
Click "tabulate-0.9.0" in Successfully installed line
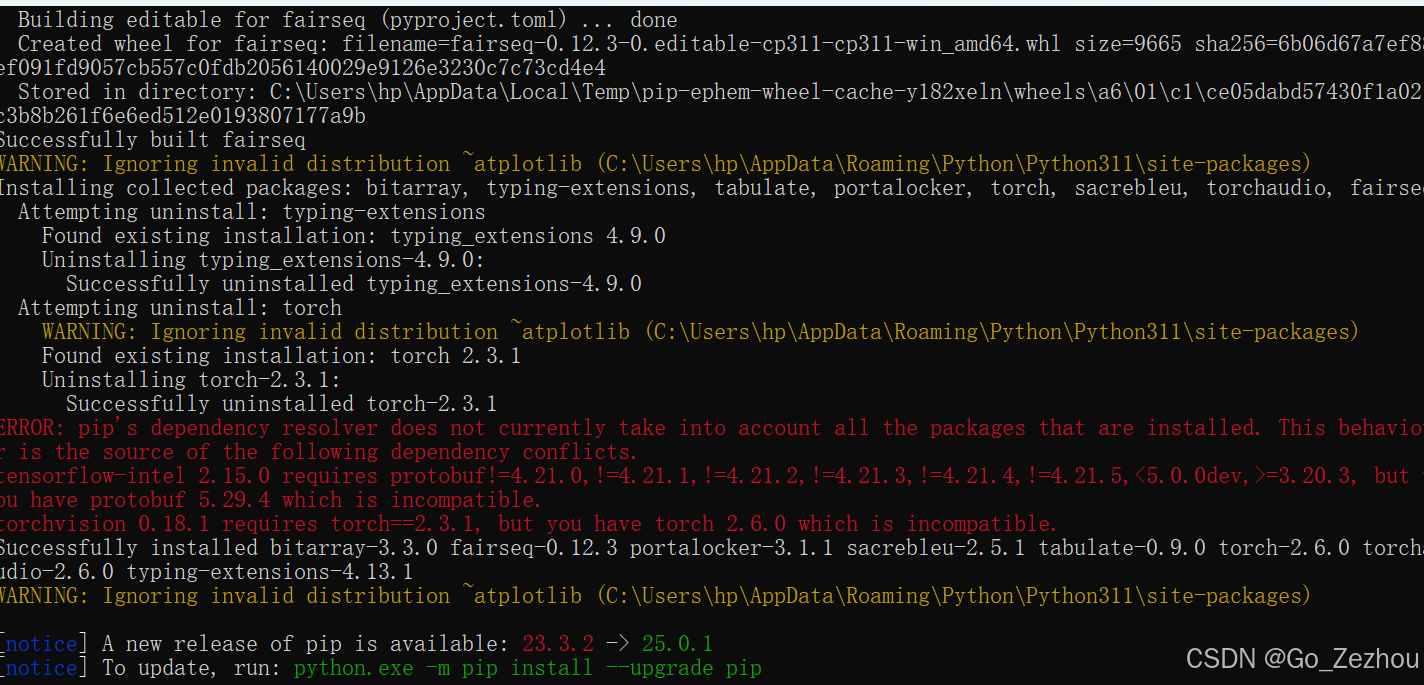click(x=1121, y=548)
